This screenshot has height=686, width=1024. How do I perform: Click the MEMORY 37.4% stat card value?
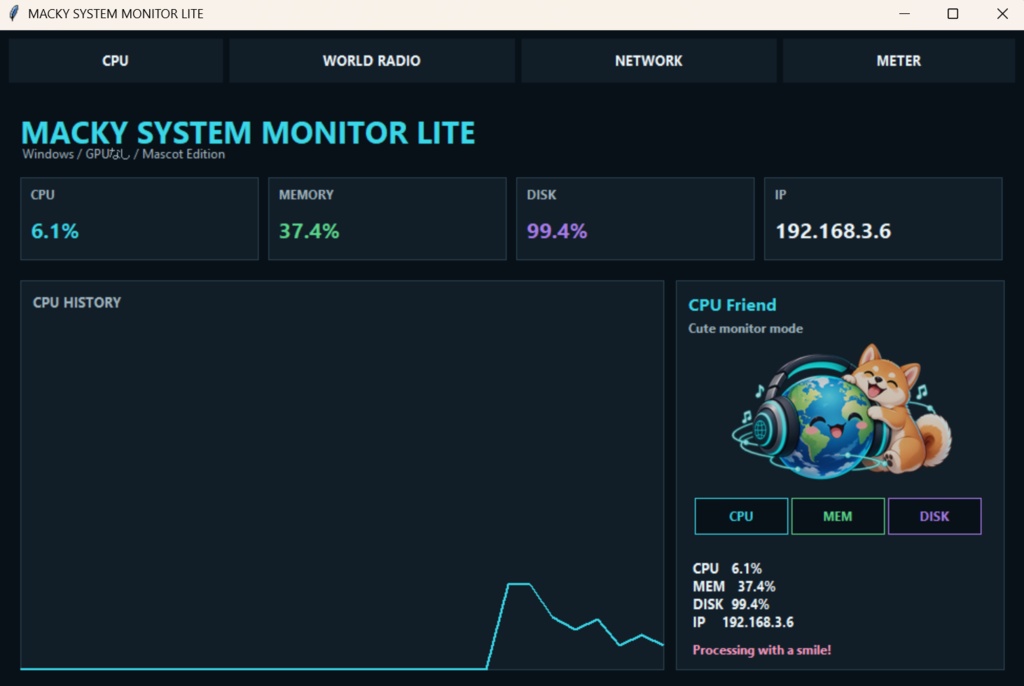[x=309, y=231]
